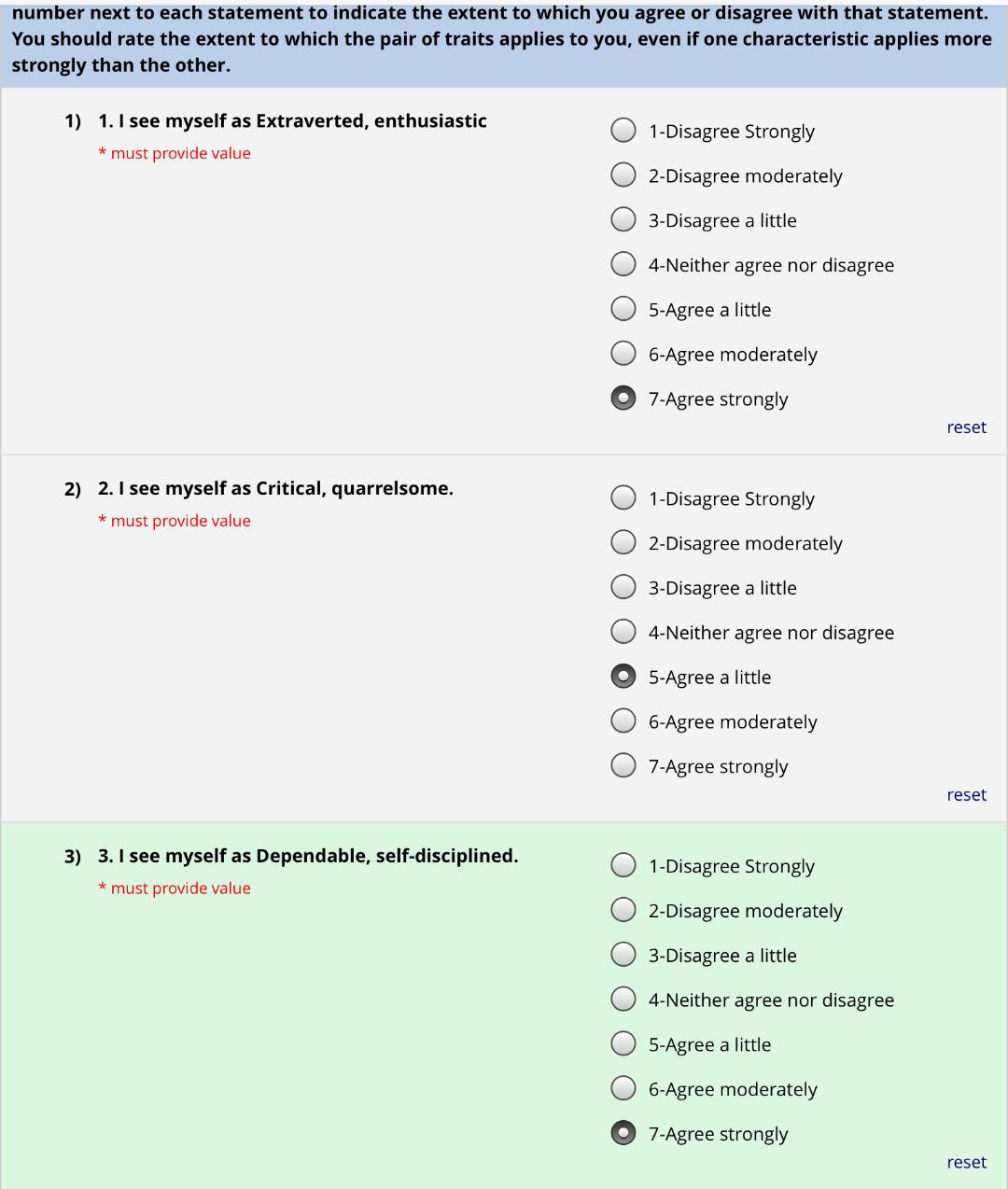Choose 3-Disagree a little for Critical, quarrelsome
1008x1189 pixels.
click(623, 587)
